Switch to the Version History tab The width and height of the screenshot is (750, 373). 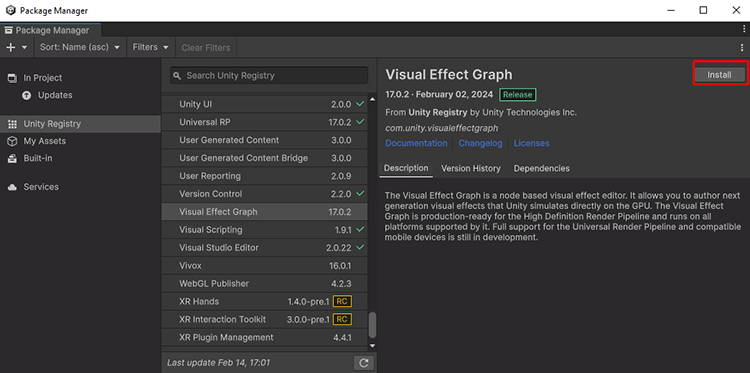pos(471,168)
